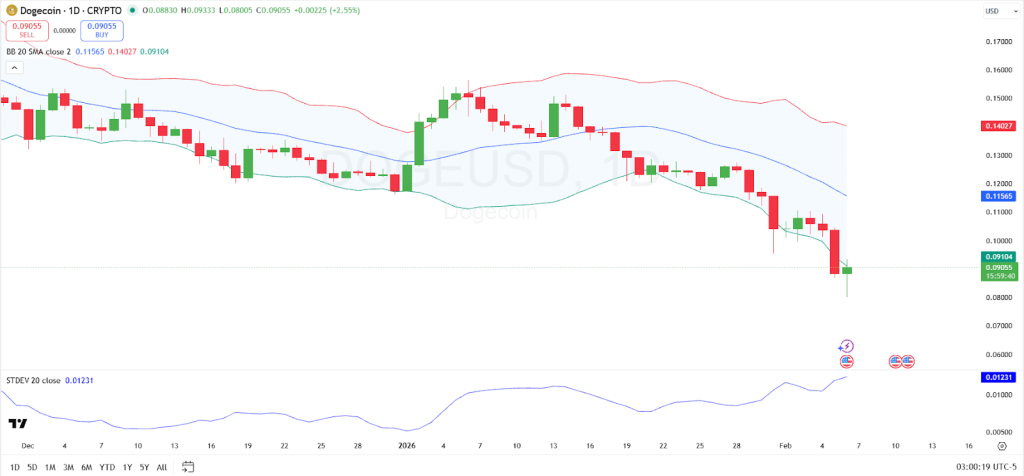Screen dimensions: 1024x476
Task: Click the Feb time axis label
Action: [784, 446]
